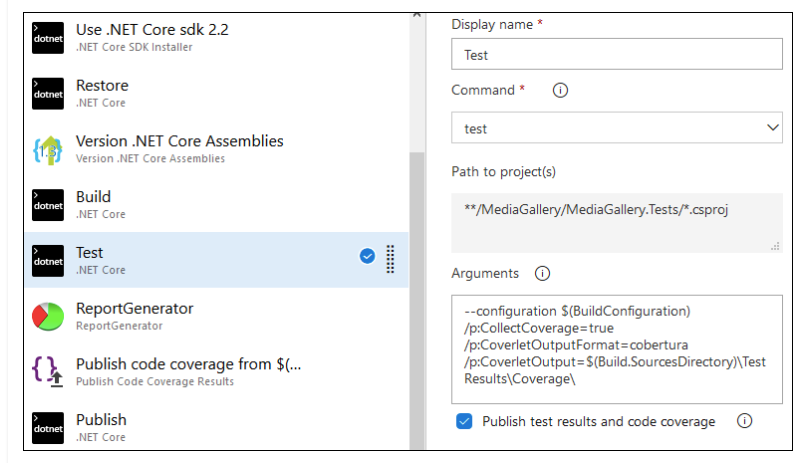Click the info icon beside Publish test results
The image size is (806, 463).
744,421
